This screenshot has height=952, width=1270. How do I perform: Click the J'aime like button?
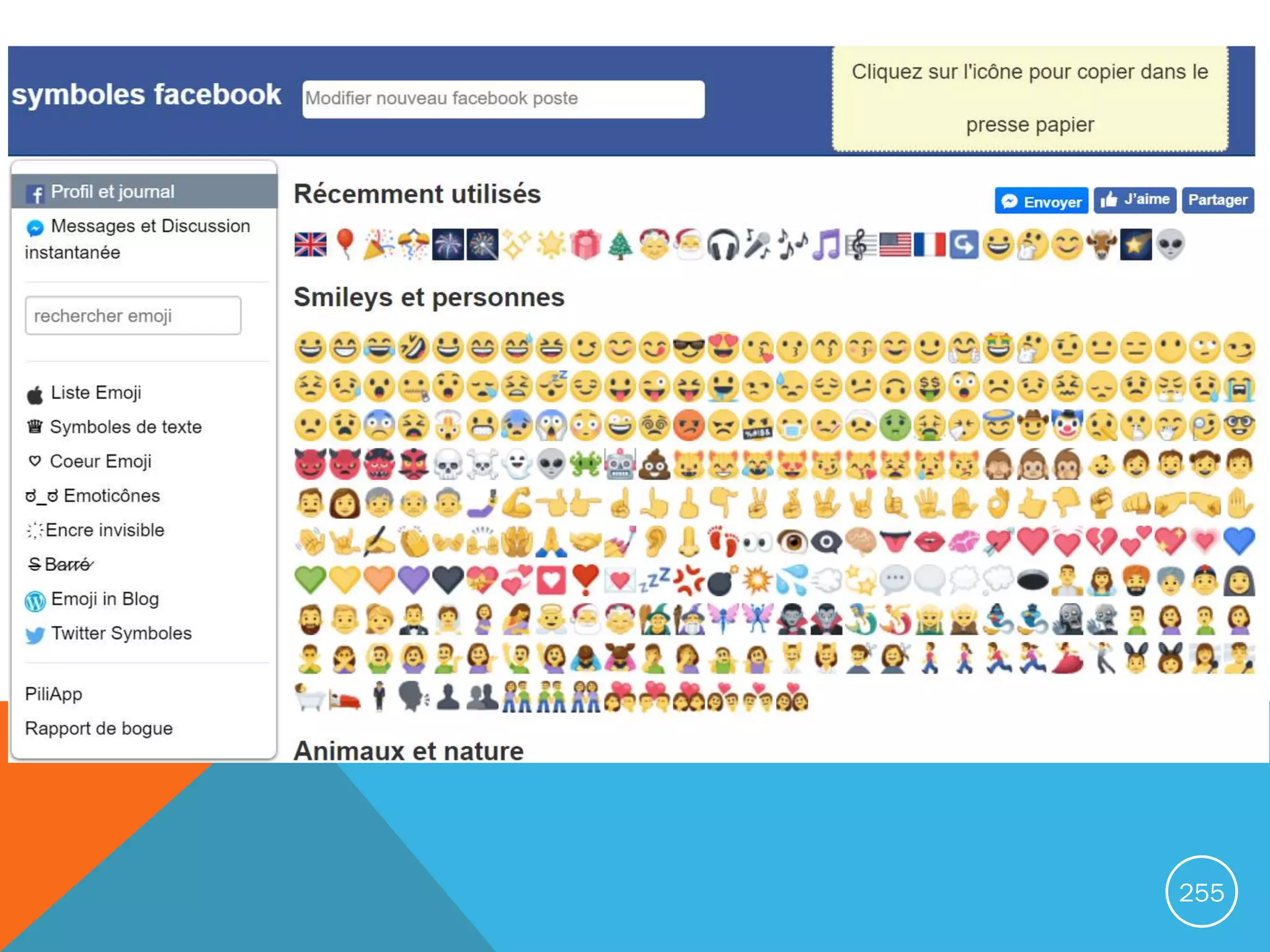pos(1134,200)
